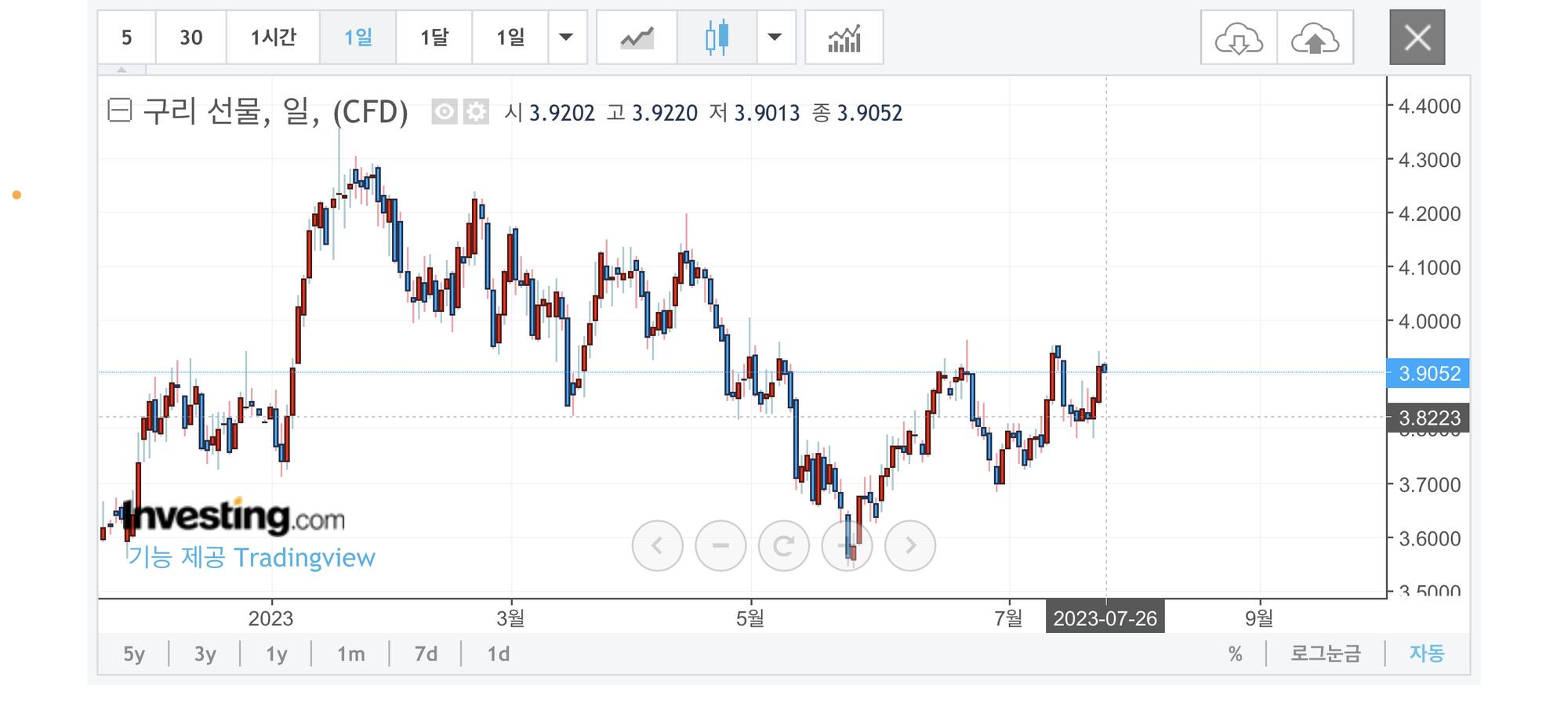Open the time interval dropdown arrow
1568x724 pixels.
566,38
